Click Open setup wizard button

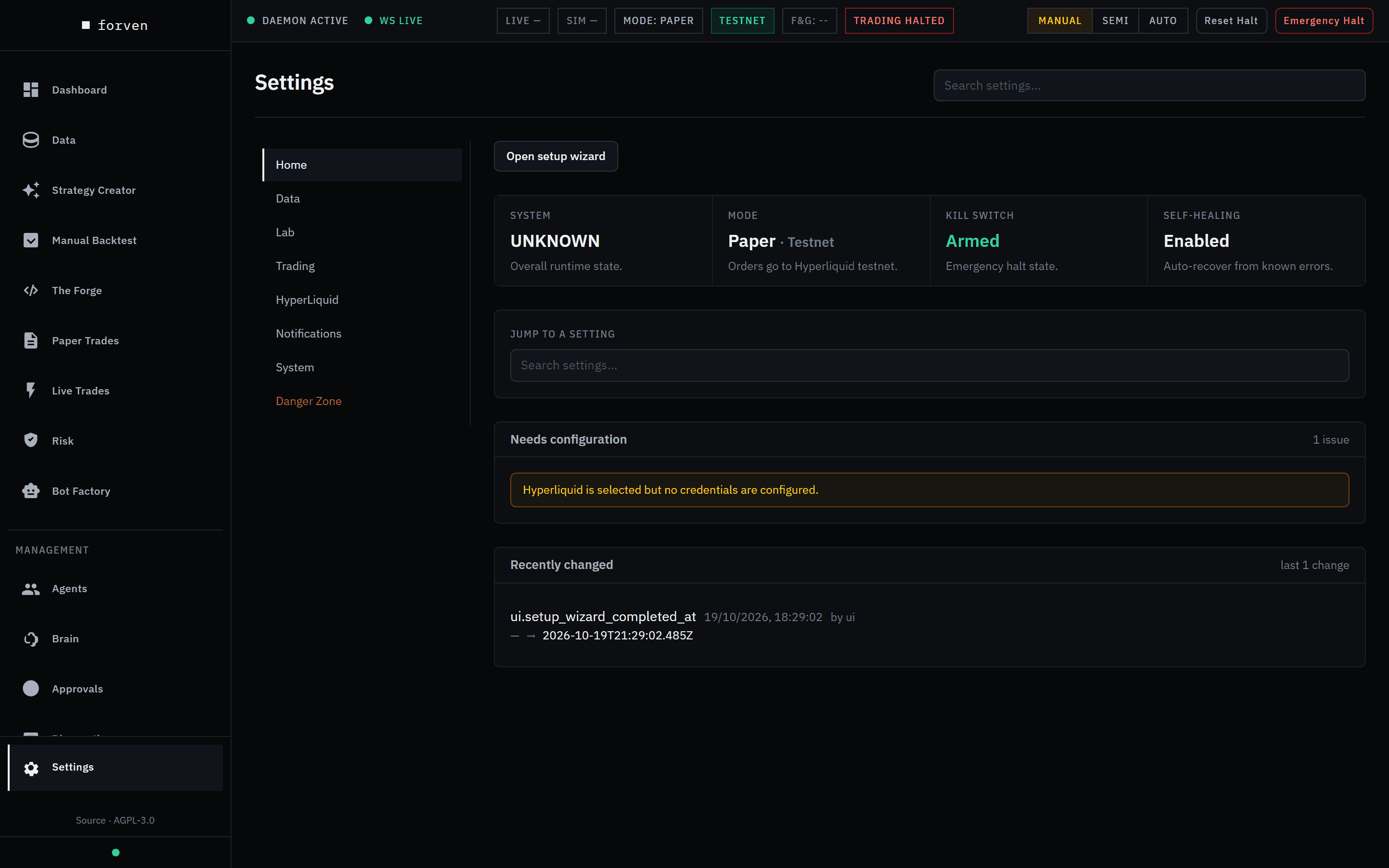[556, 156]
